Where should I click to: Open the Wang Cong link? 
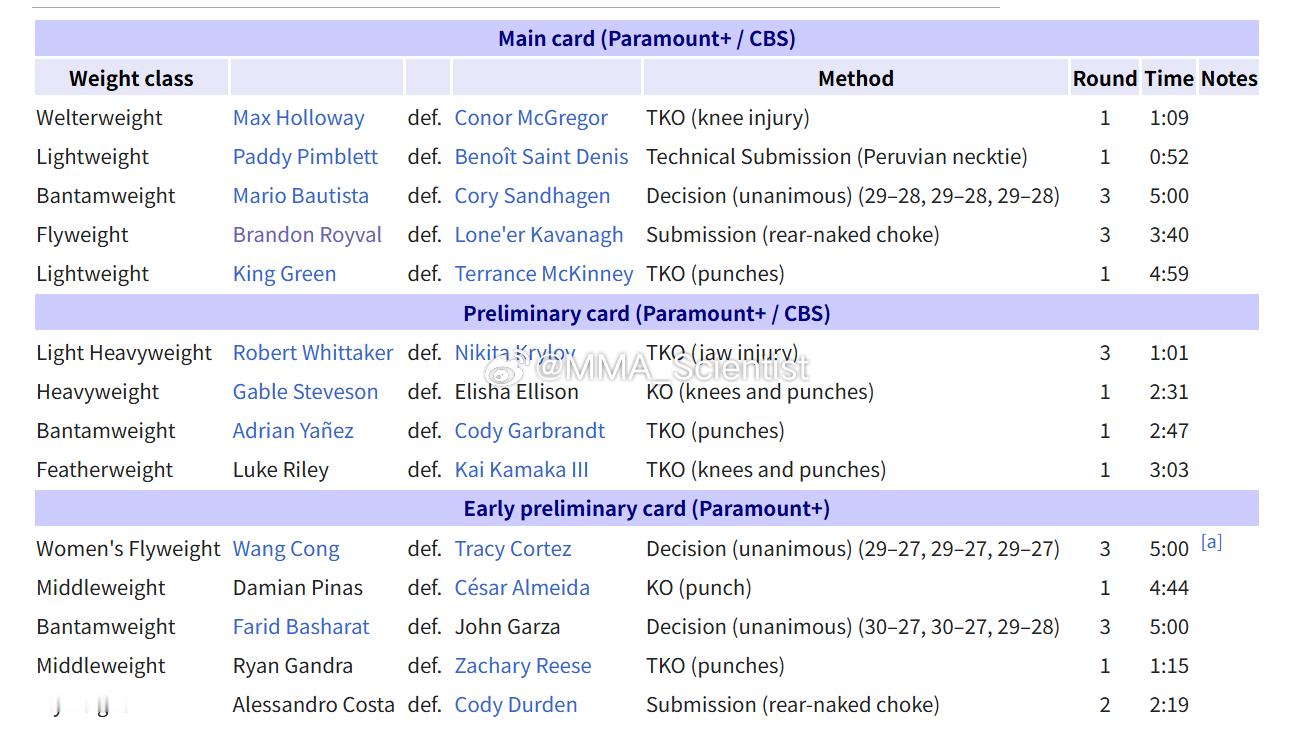pyautogui.click(x=286, y=549)
